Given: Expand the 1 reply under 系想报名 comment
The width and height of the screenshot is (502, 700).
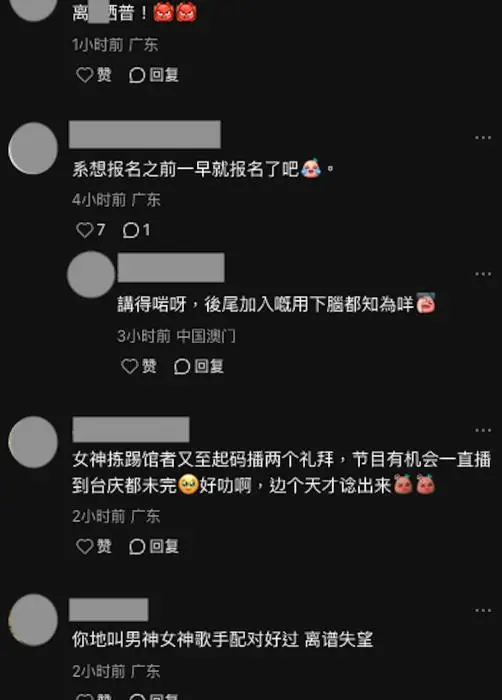Looking at the screenshot, I should [x=137, y=230].
